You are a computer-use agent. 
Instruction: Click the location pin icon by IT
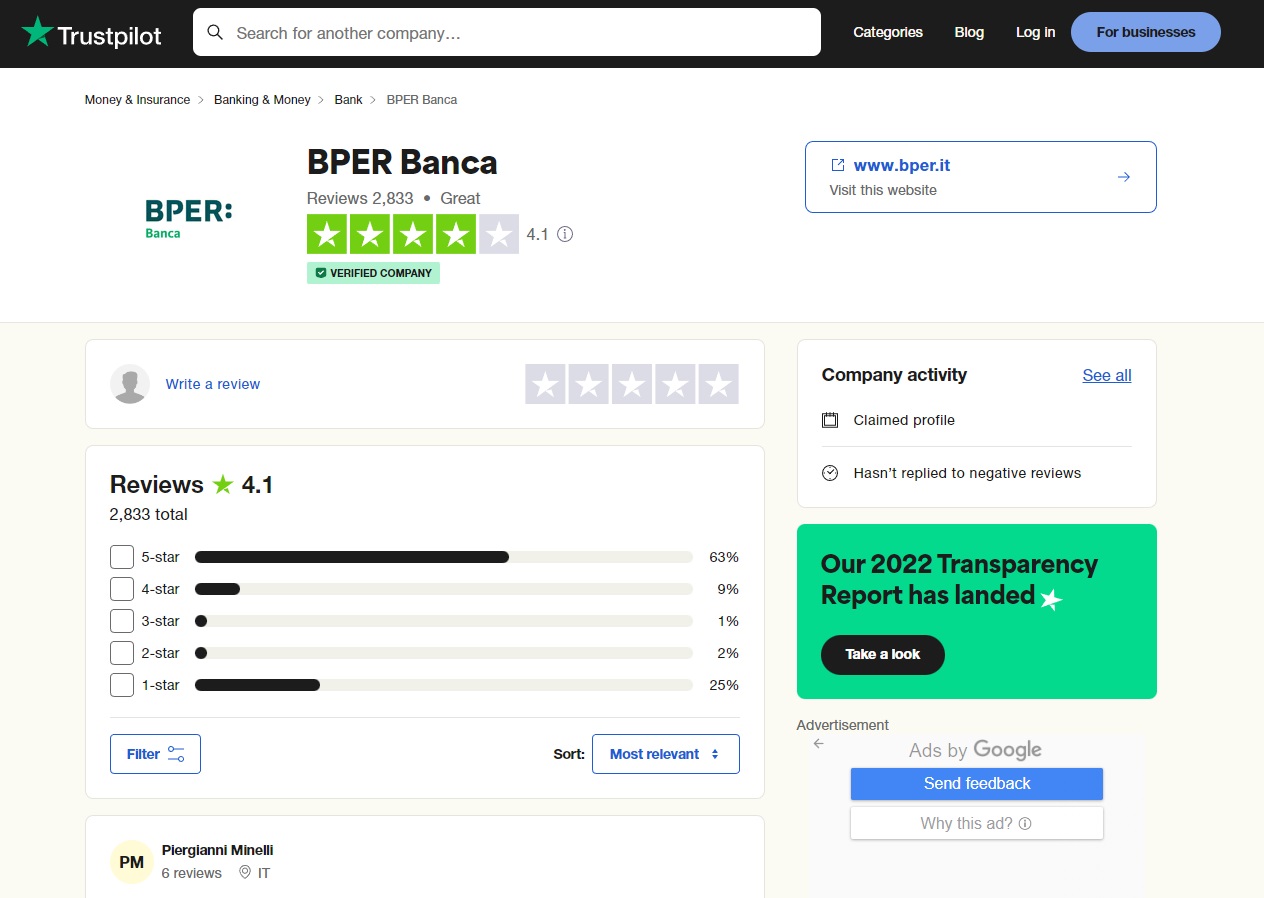click(x=245, y=873)
